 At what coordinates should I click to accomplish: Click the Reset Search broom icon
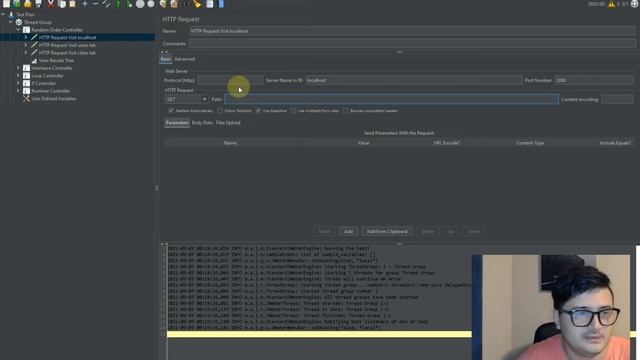(197, 4)
